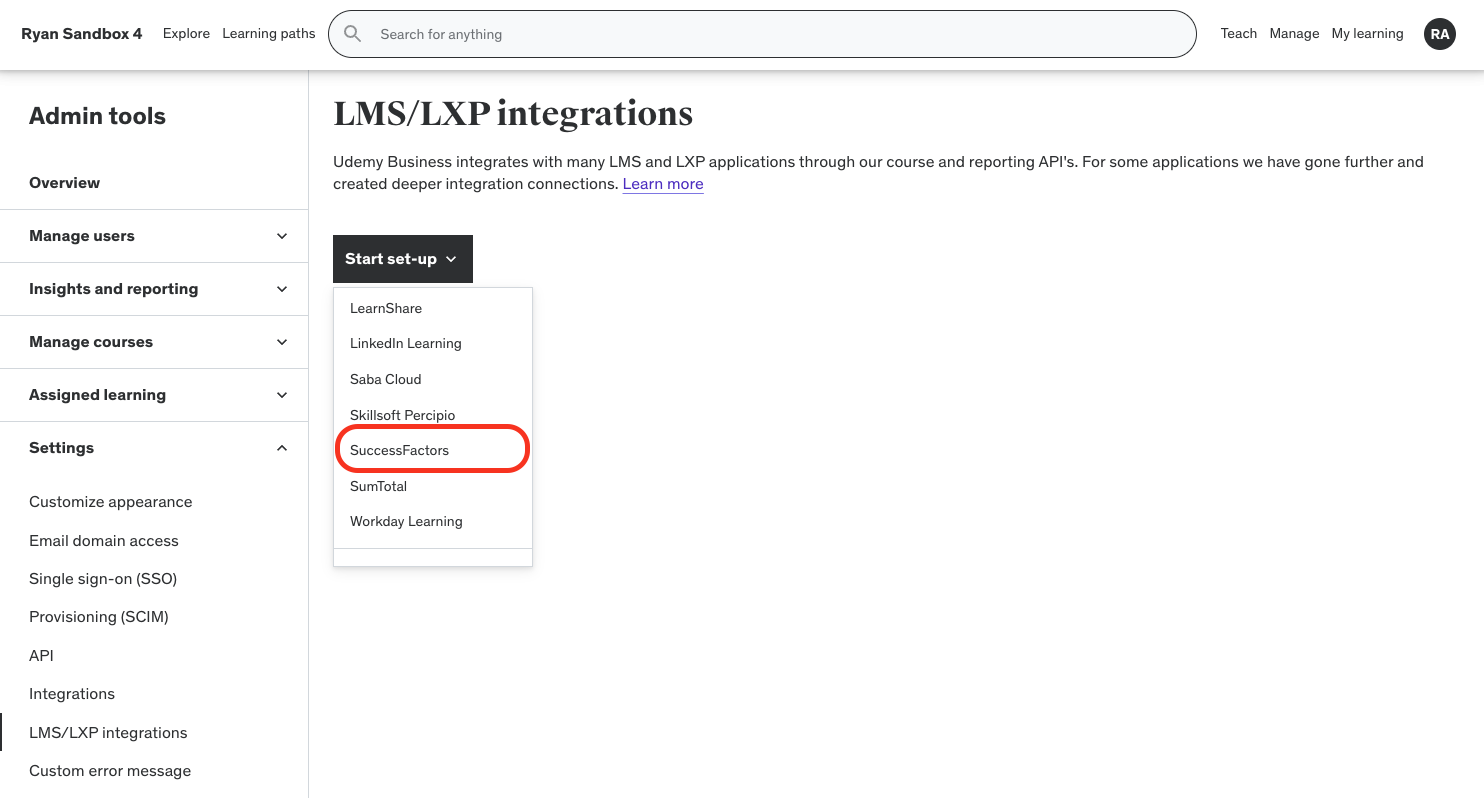
Task: Select LMS/LXP integrations in sidebar
Action: click(x=108, y=733)
